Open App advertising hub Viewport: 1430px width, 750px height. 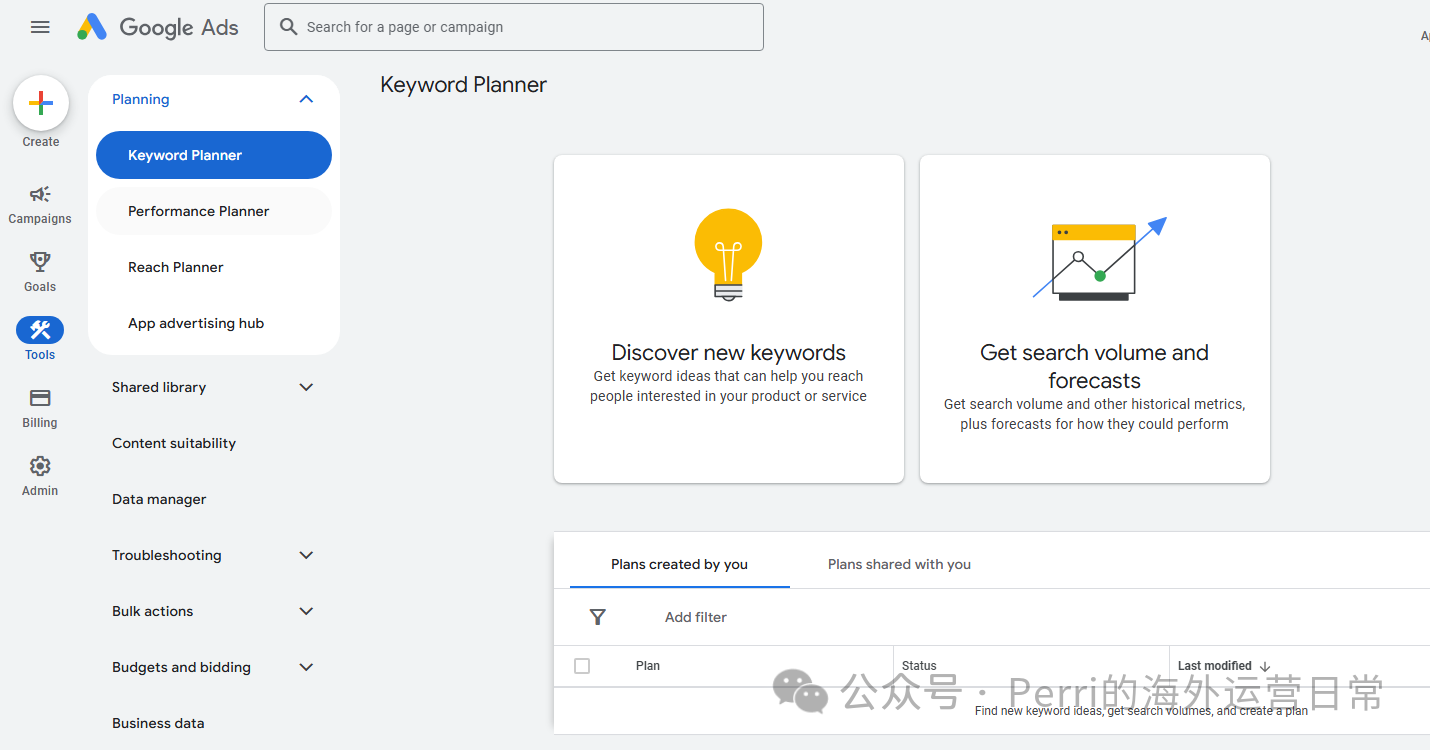click(214, 323)
